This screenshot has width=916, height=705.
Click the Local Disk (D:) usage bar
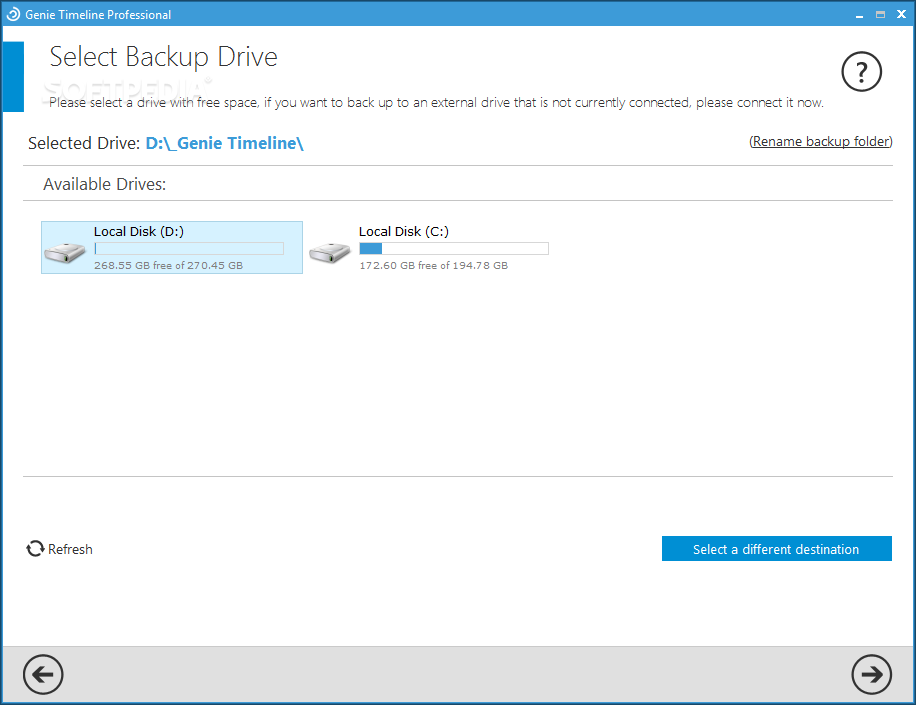tap(189, 249)
